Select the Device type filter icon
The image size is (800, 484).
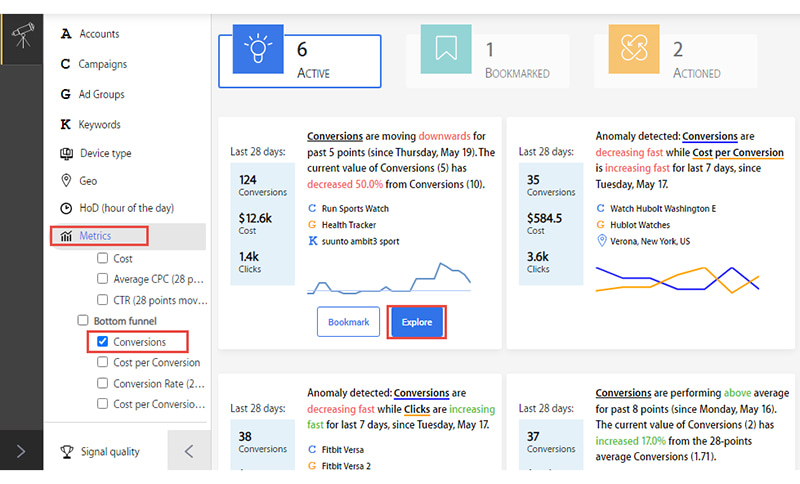click(x=66, y=154)
